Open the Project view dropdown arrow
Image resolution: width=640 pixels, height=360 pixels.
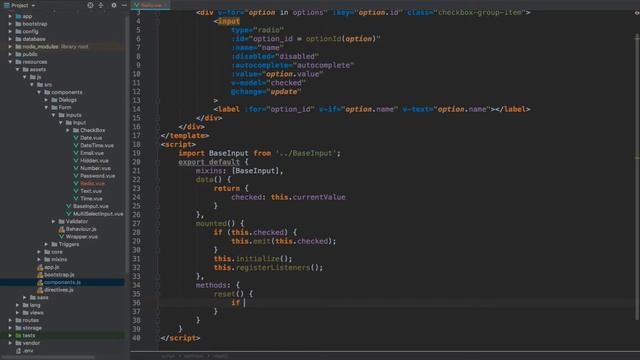coord(33,6)
